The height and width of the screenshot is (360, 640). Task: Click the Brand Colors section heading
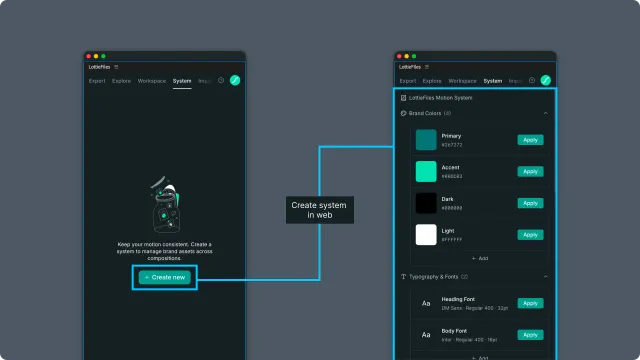point(425,113)
